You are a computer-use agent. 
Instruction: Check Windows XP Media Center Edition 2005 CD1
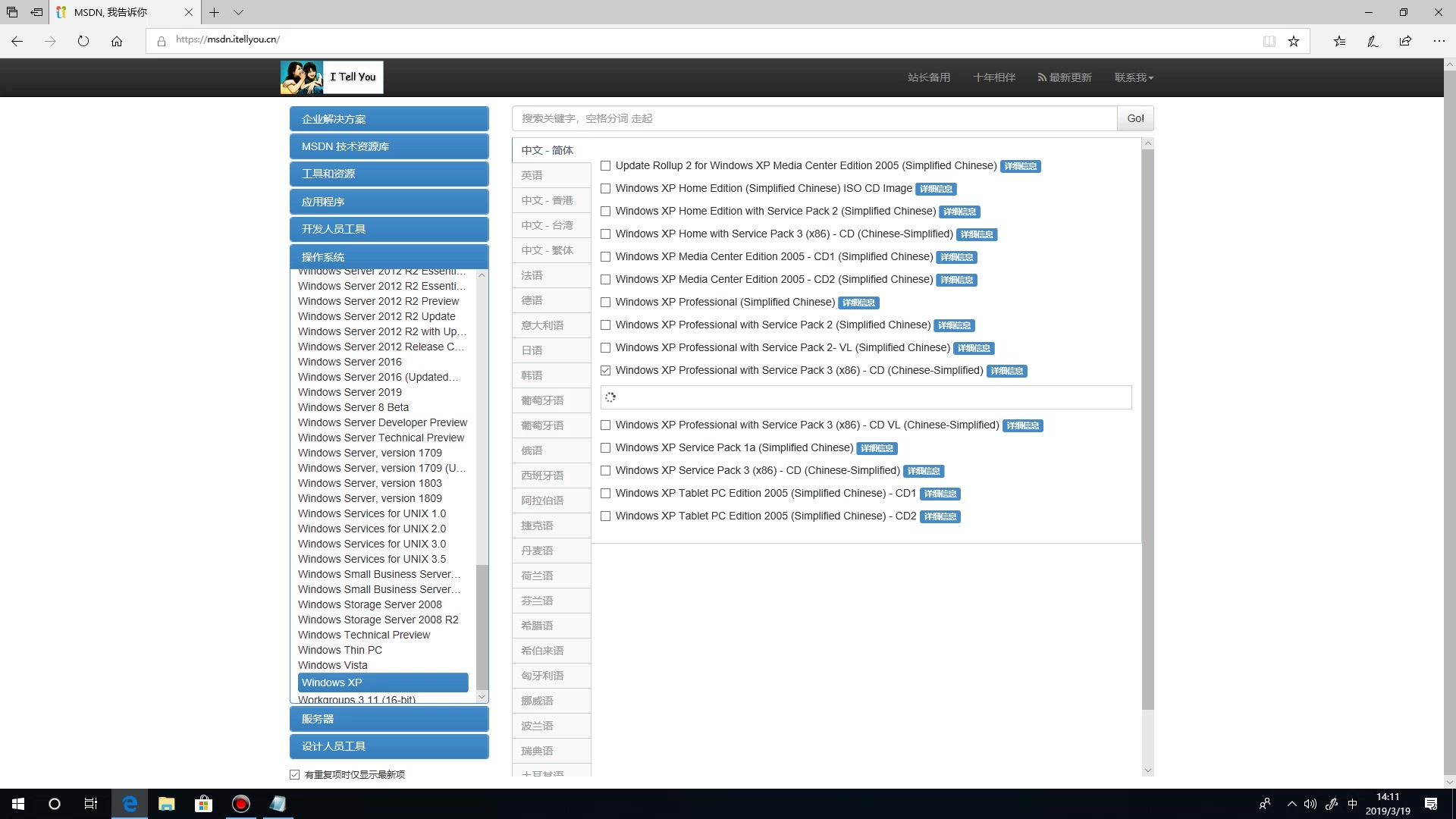[x=605, y=257]
